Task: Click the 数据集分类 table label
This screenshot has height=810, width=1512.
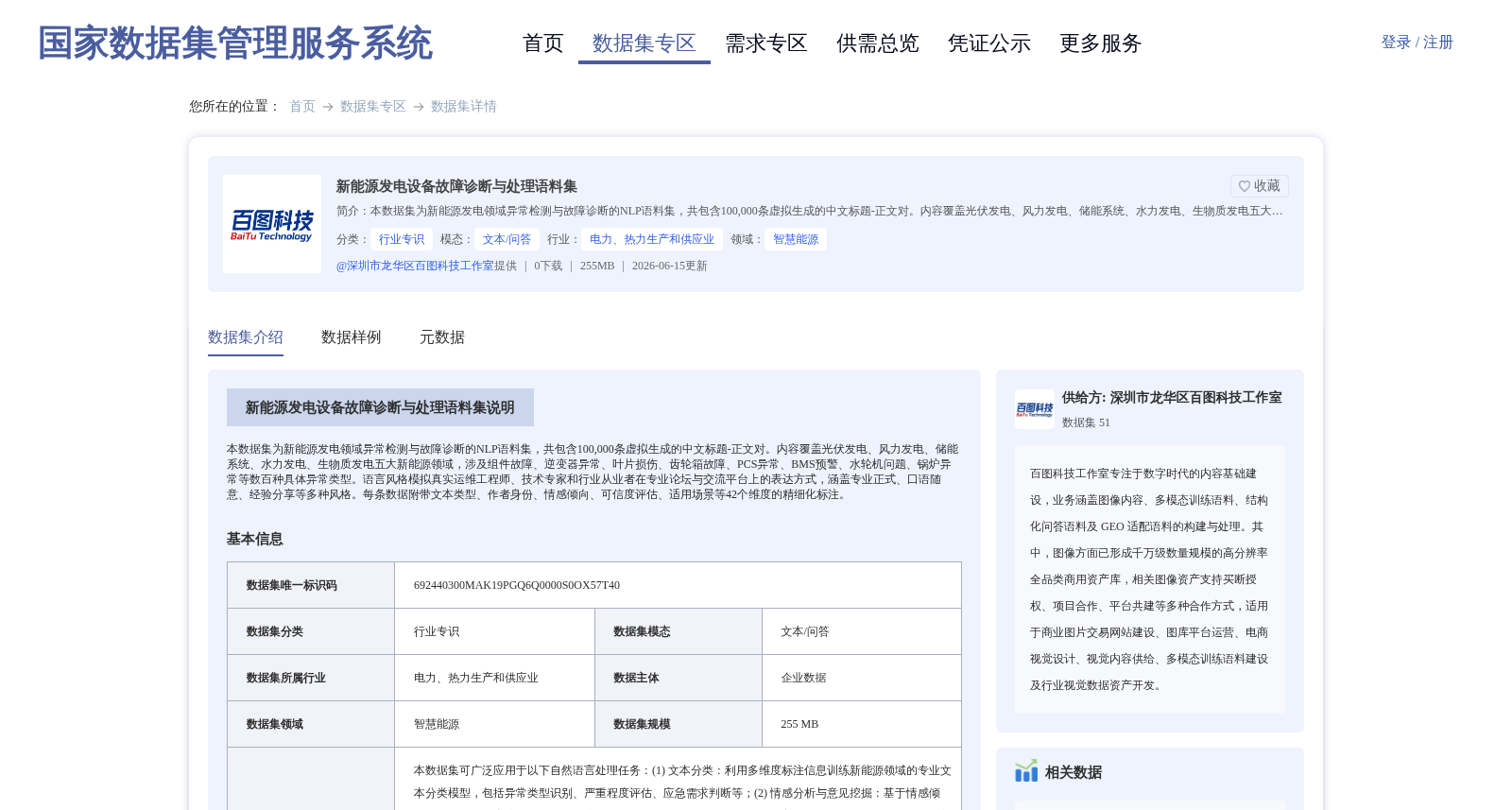Action: [275, 631]
